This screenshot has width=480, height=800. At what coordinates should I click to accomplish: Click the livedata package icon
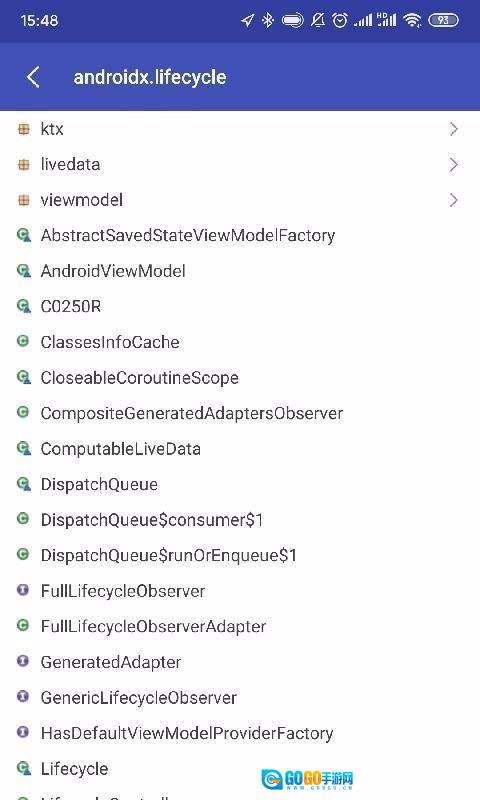tap(23, 165)
